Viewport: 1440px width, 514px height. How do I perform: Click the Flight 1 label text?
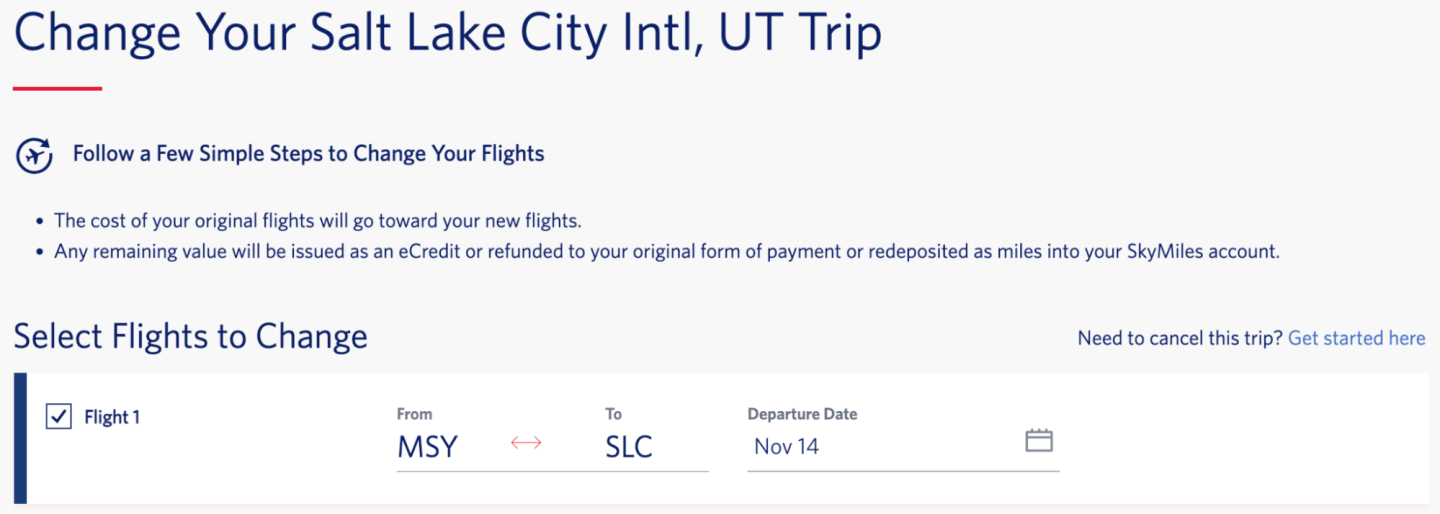[112, 418]
